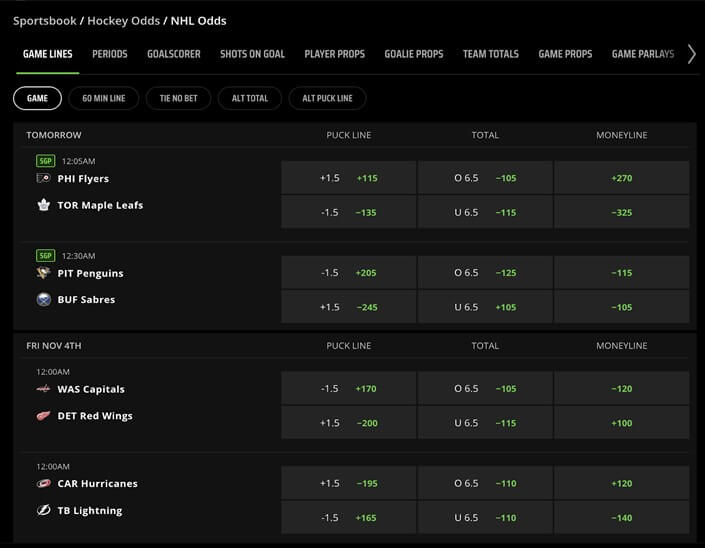Bet Maple Leafs moneyline -325
The height and width of the screenshot is (548, 705).
[622, 212]
